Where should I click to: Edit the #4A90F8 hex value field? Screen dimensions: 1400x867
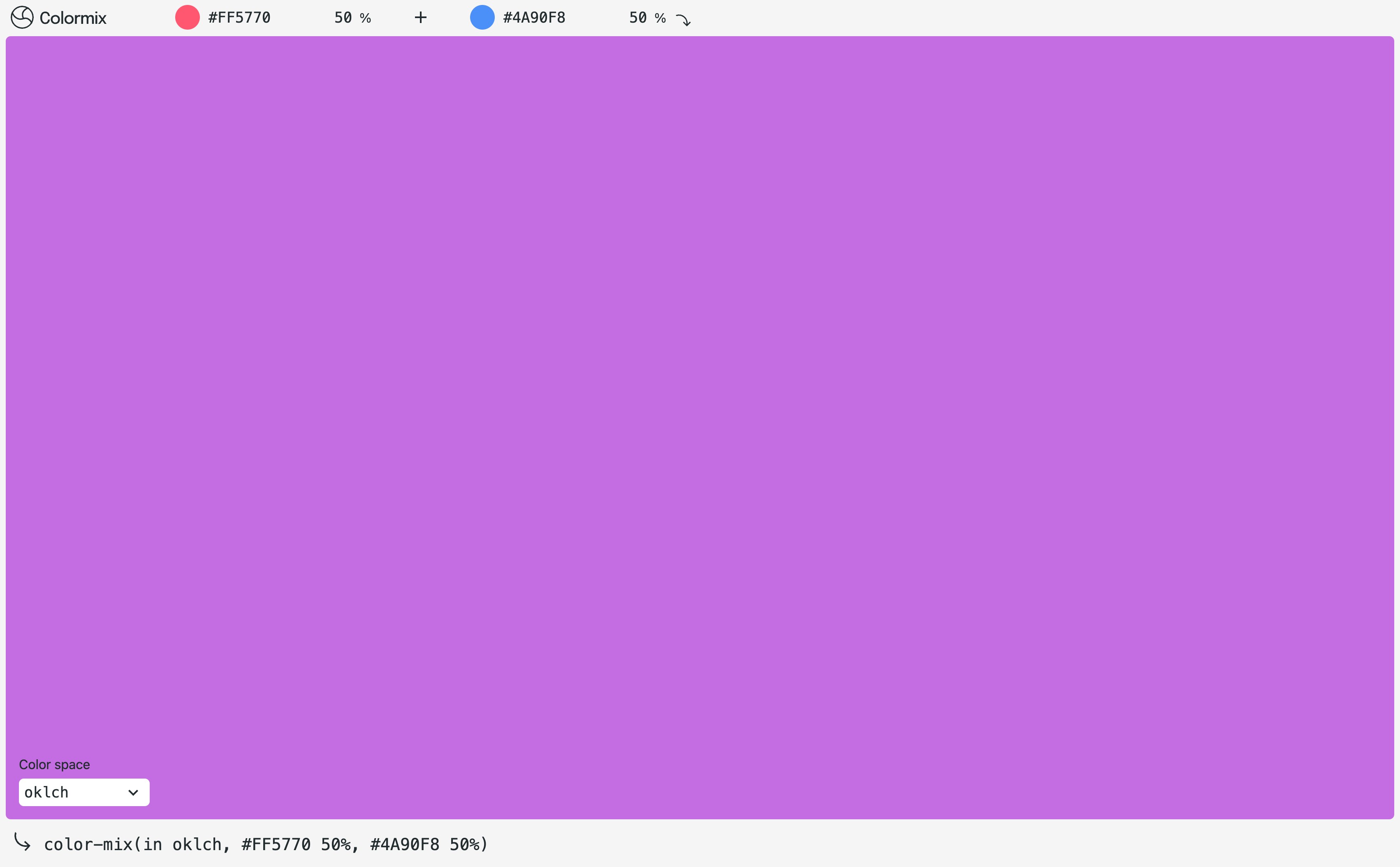point(534,18)
